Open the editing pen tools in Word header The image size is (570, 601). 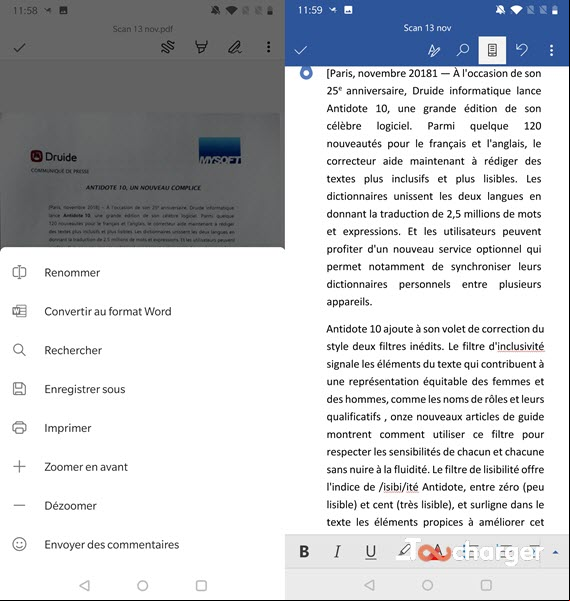(x=434, y=50)
